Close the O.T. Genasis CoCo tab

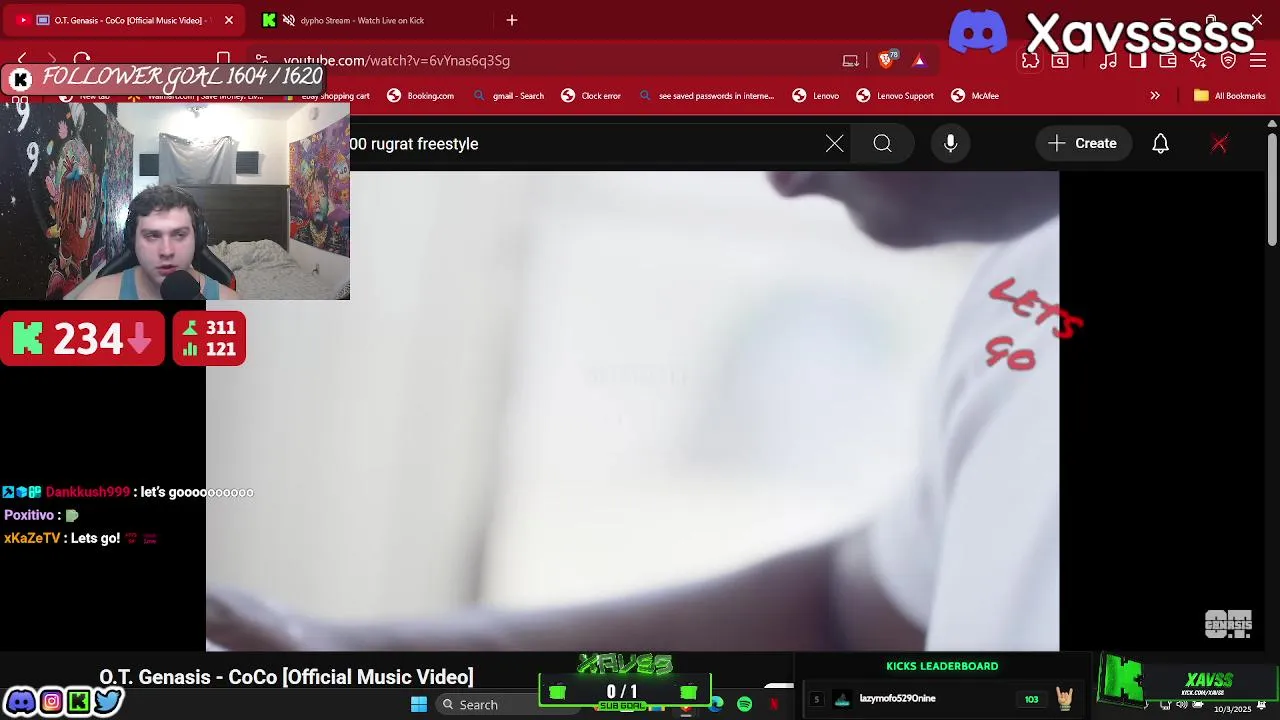pos(229,20)
